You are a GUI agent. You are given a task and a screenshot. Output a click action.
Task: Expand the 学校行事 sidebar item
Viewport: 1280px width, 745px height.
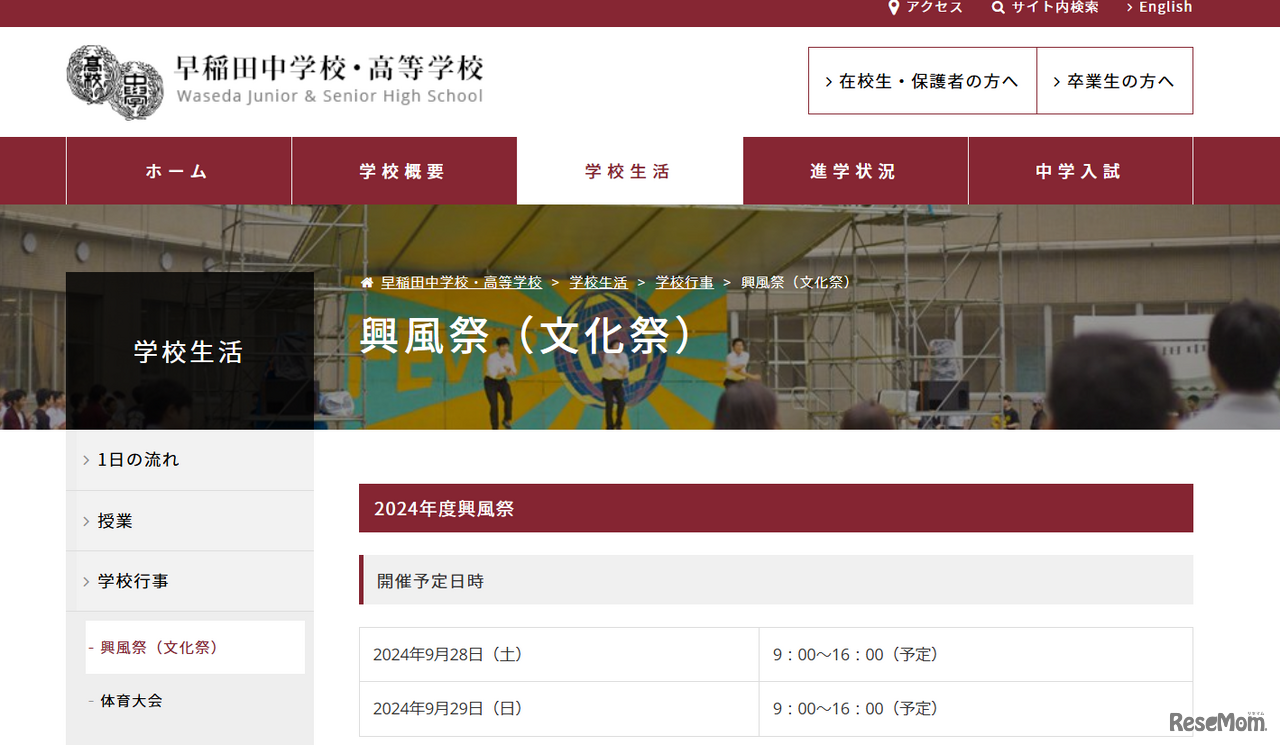190,581
